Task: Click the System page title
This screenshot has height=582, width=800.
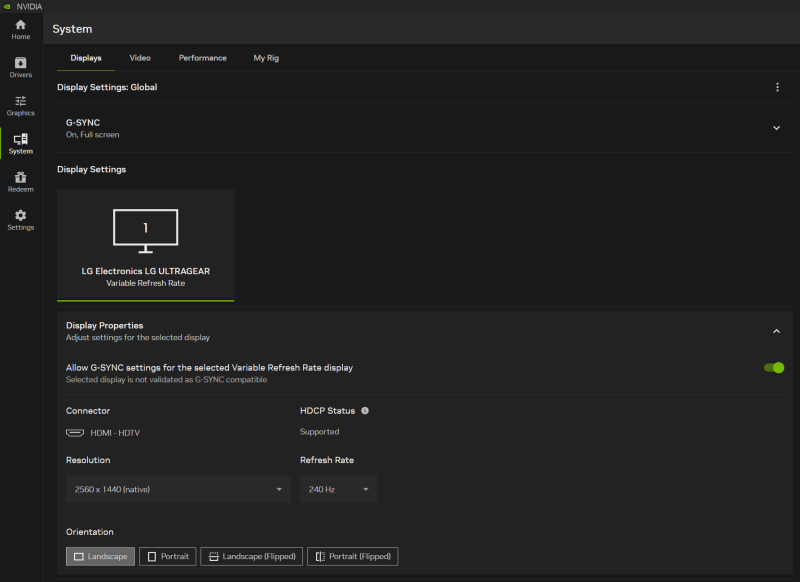Action: 72,29
